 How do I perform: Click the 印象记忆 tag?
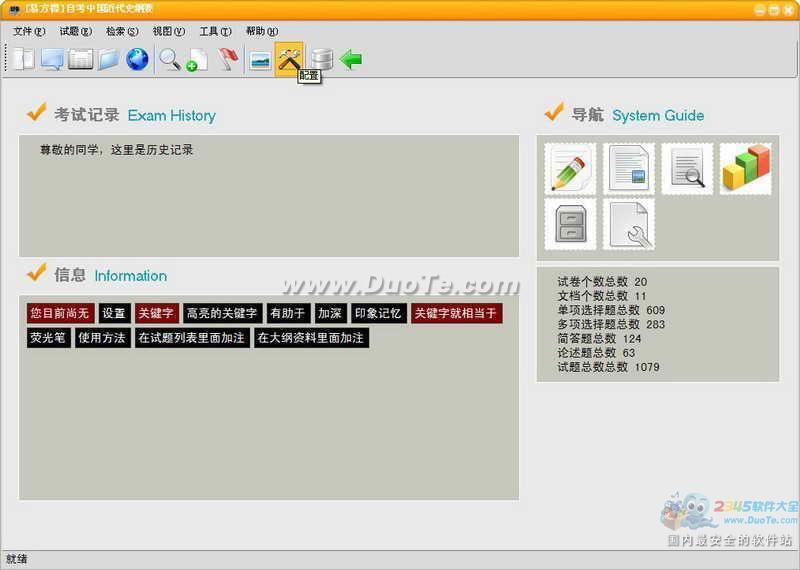[378, 314]
